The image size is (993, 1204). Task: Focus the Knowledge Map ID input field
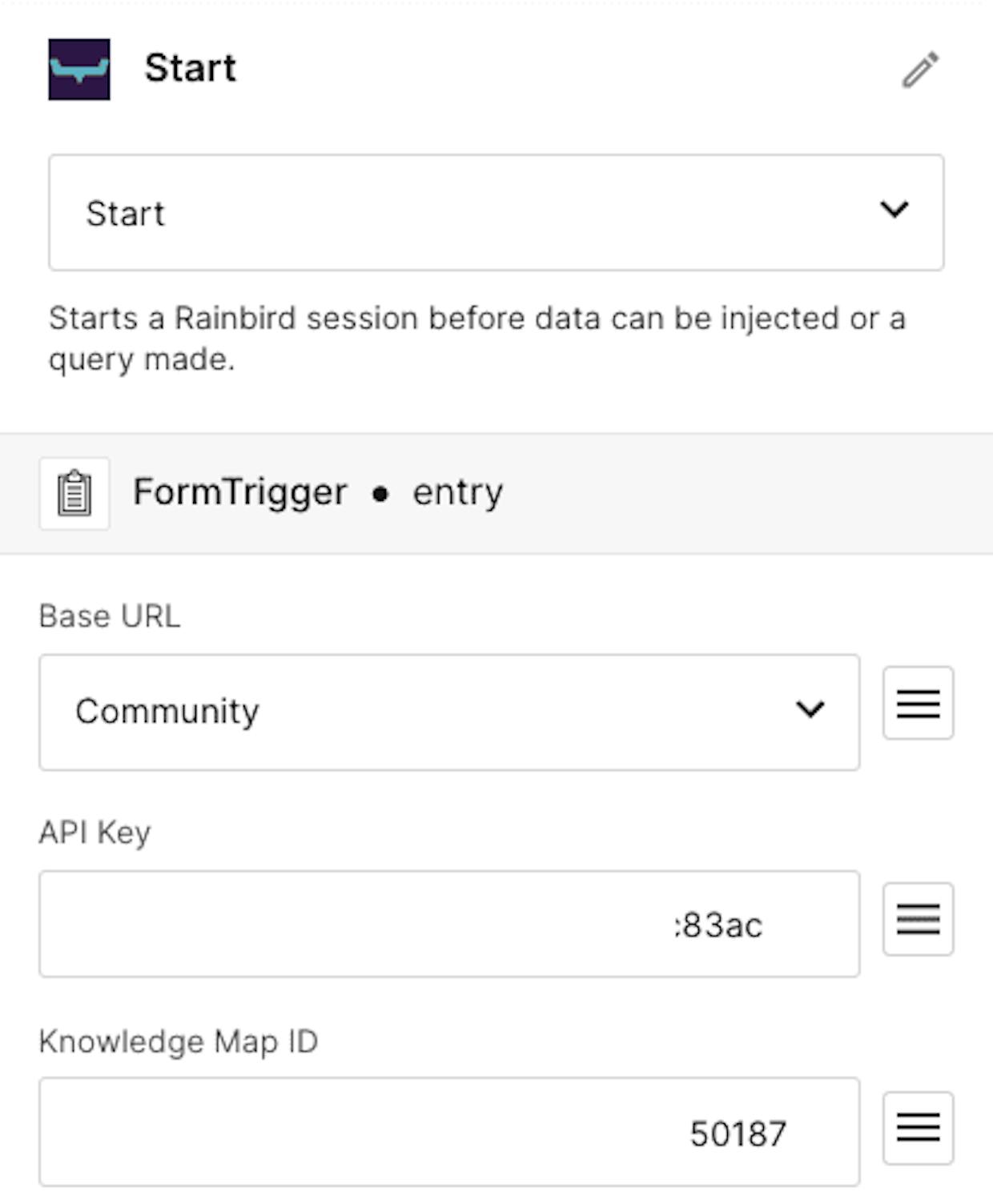[x=449, y=1131]
